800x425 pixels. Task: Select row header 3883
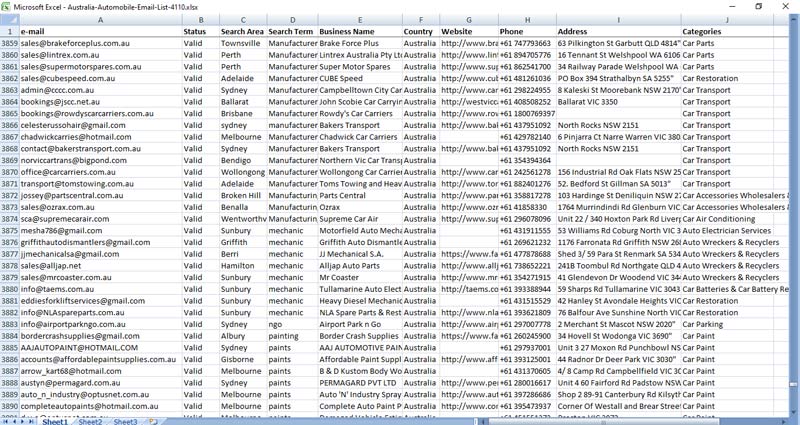click(x=10, y=324)
